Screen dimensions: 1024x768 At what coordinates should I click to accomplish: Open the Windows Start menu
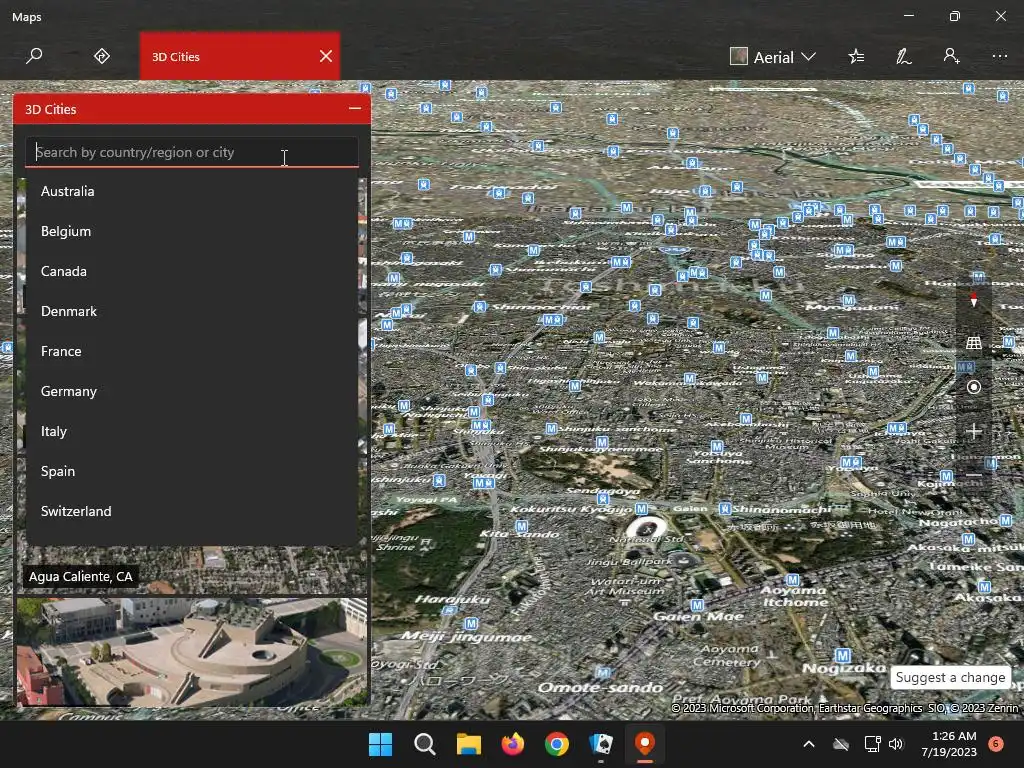click(380, 744)
